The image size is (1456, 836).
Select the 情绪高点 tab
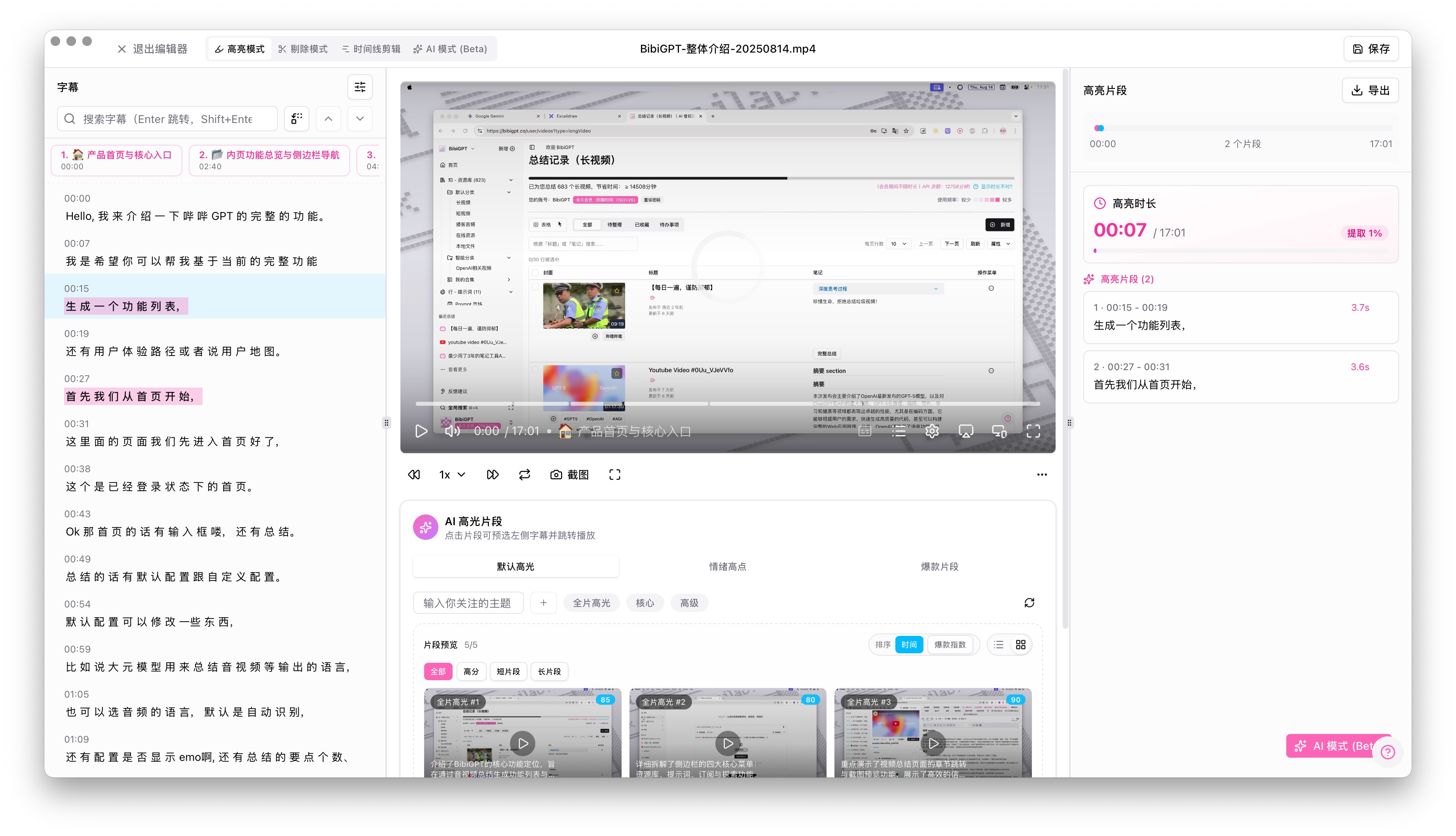point(727,567)
